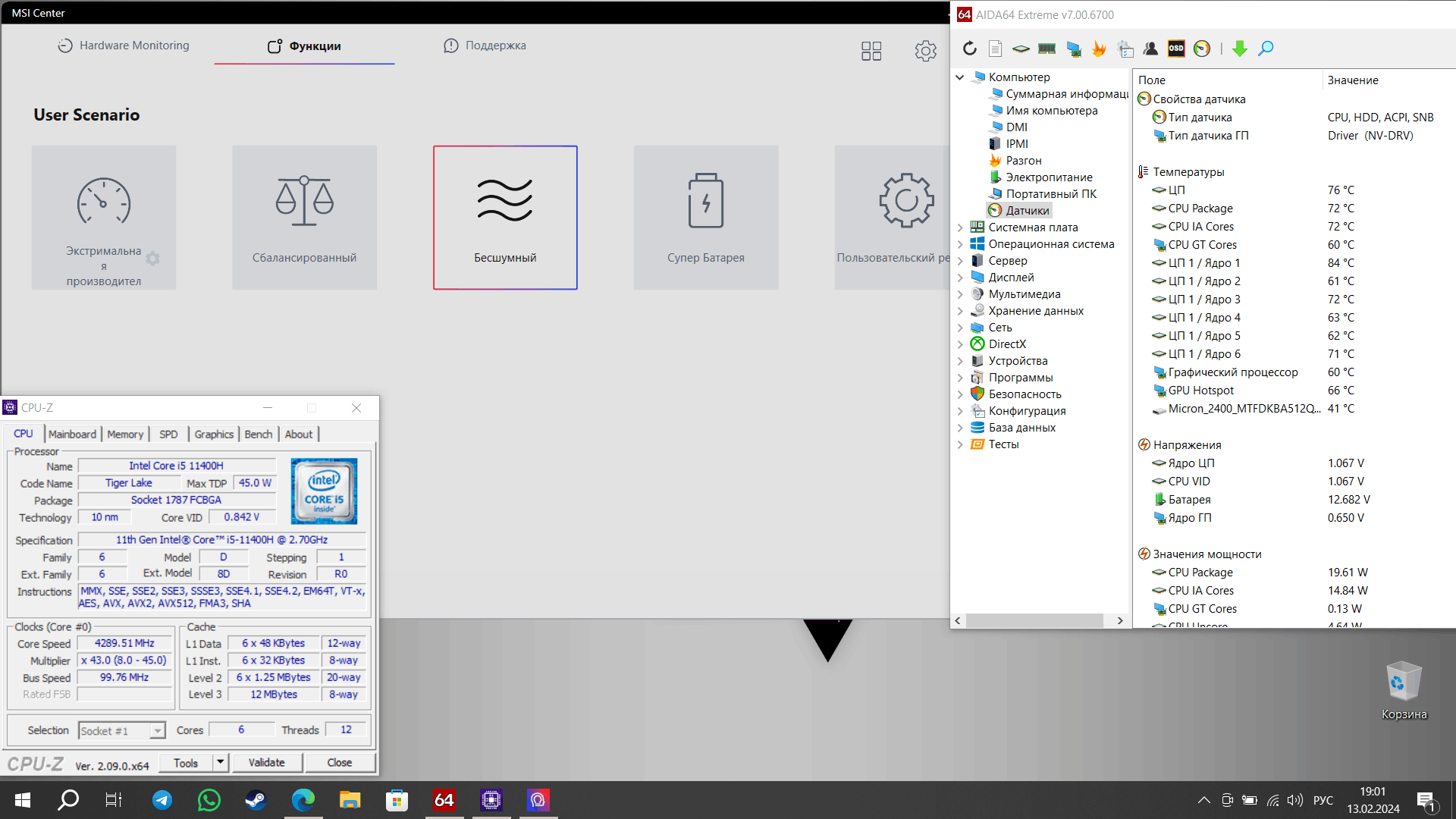Open the SPD tab in CPU-Z
The image size is (1456, 819).
(168, 434)
